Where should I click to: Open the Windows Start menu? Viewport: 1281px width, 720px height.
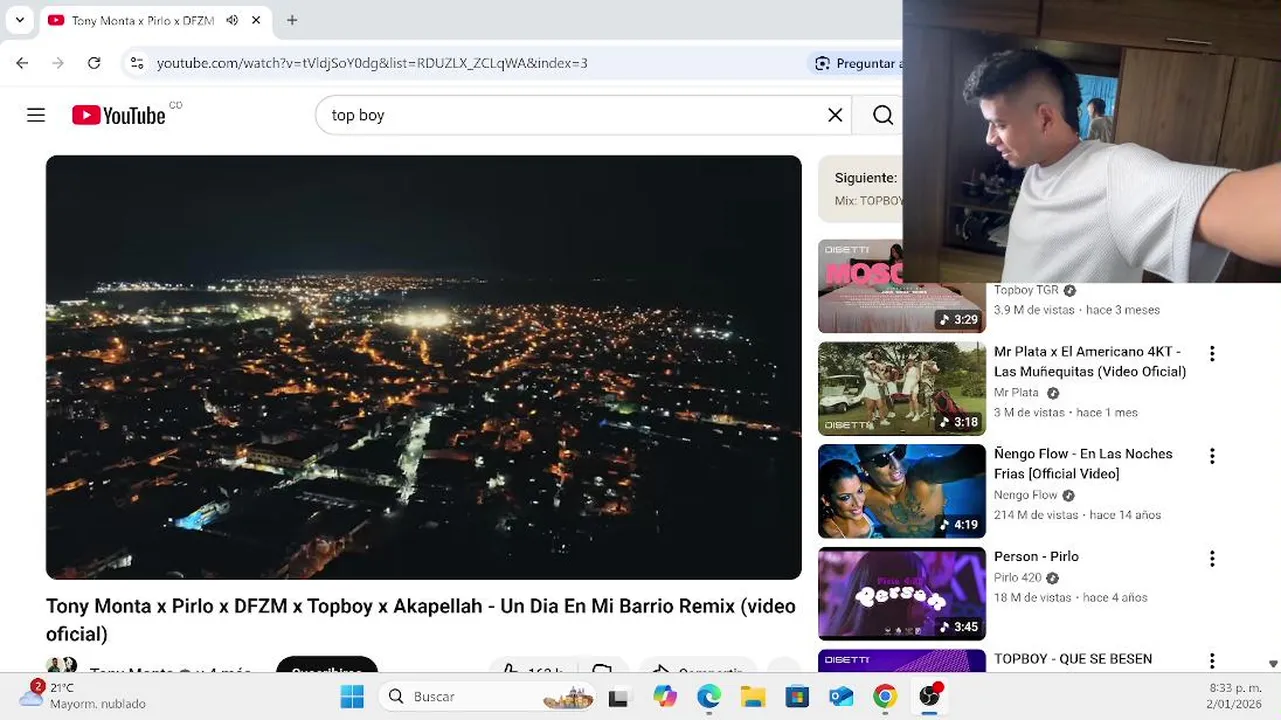point(352,697)
